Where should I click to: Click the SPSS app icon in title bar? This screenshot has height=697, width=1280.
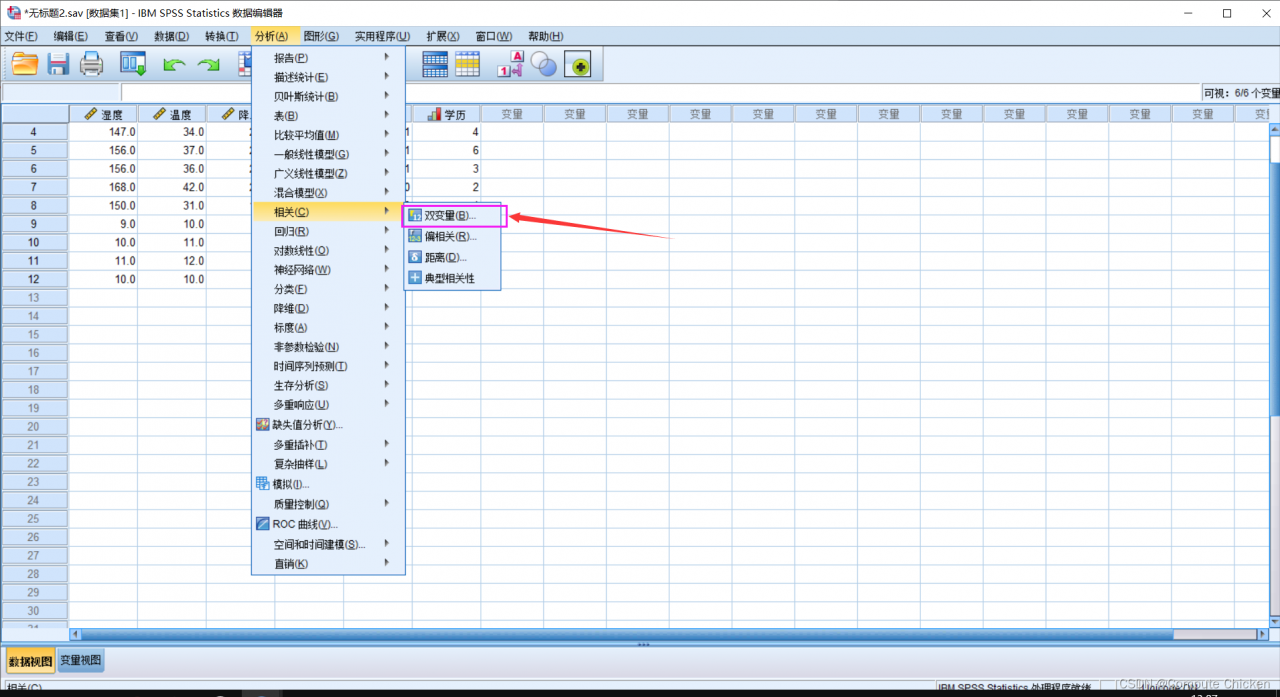click(14, 13)
